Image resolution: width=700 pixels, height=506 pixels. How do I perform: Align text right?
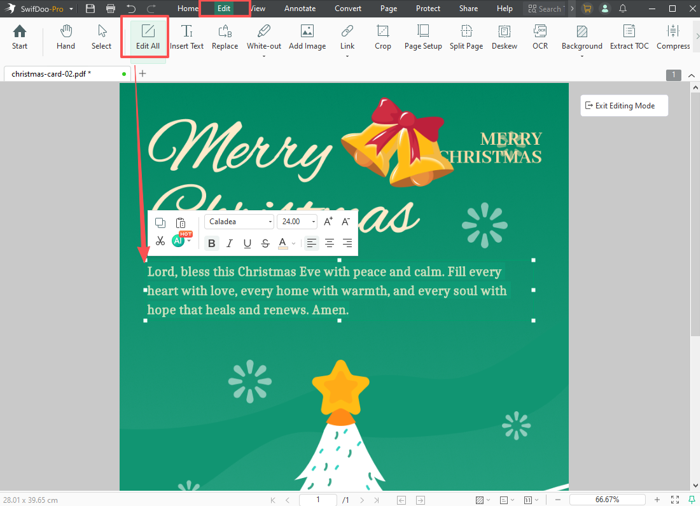(347, 243)
